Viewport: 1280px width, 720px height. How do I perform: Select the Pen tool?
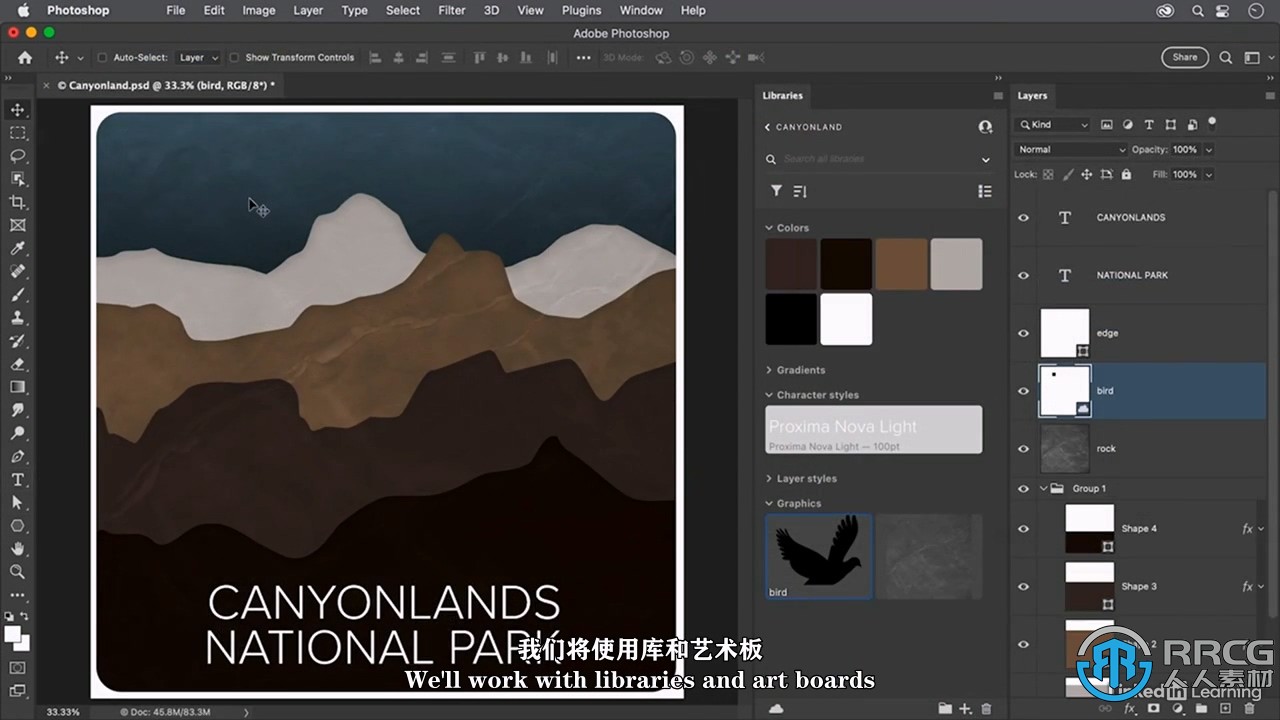click(x=17, y=456)
